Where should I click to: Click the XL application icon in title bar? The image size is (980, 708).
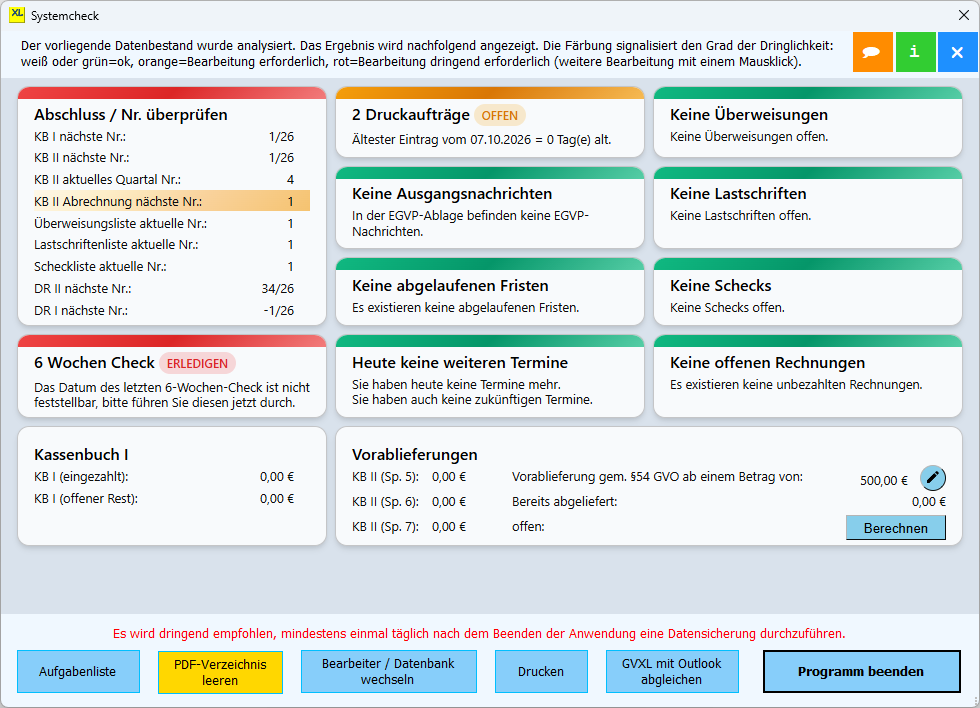click(x=17, y=15)
